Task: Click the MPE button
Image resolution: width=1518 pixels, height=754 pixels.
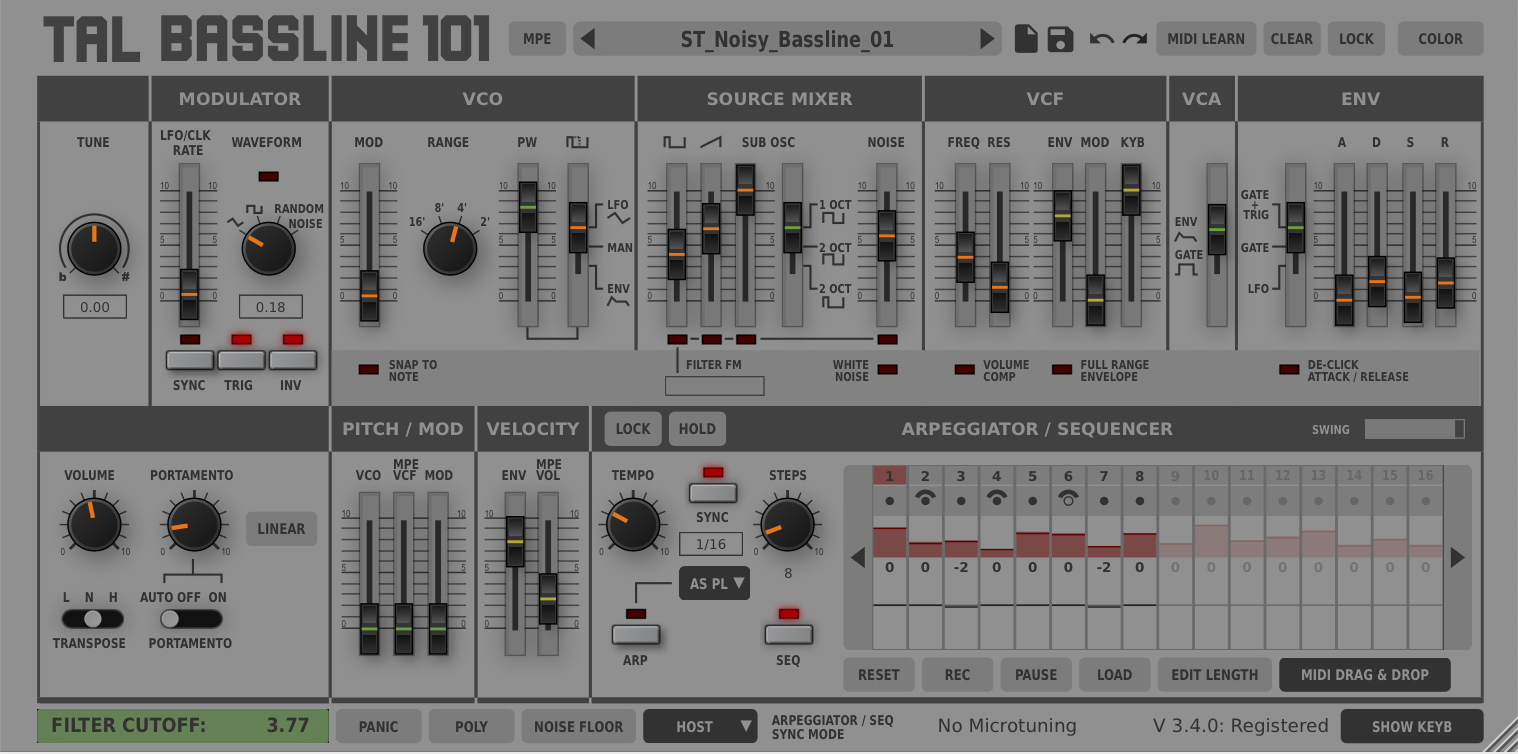Action: coord(537,39)
